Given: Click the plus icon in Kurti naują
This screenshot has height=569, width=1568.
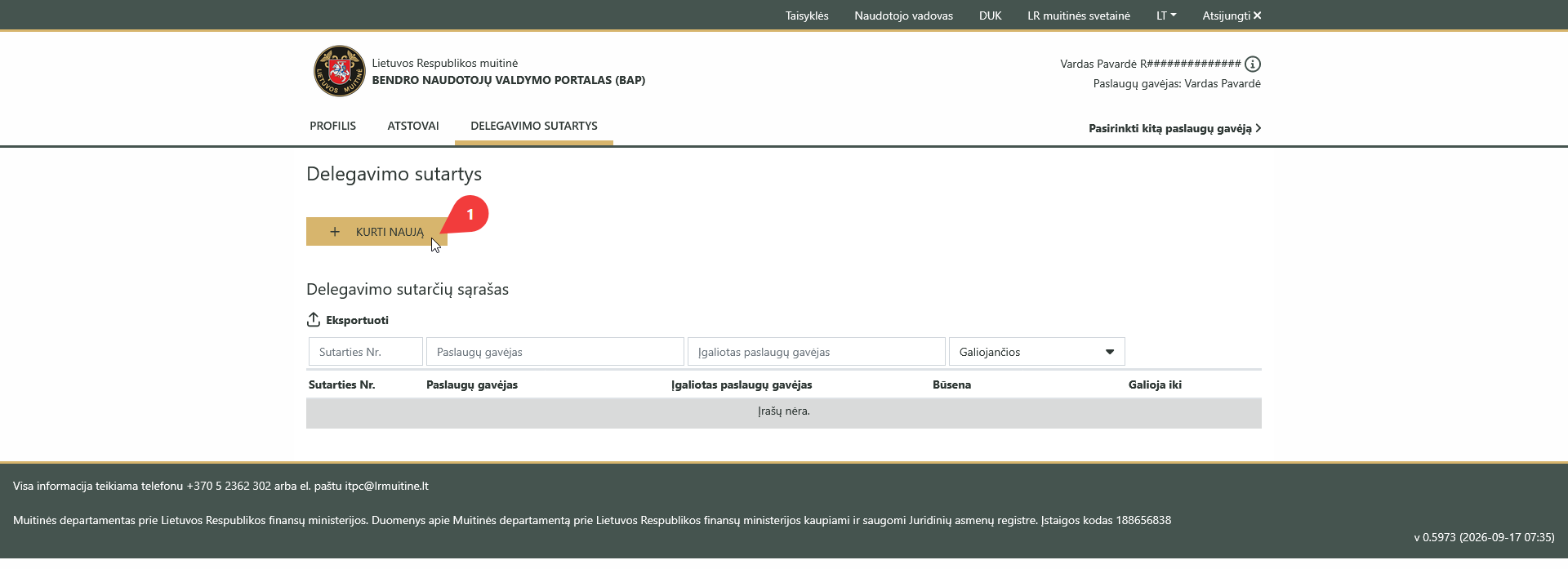Looking at the screenshot, I should (x=335, y=232).
